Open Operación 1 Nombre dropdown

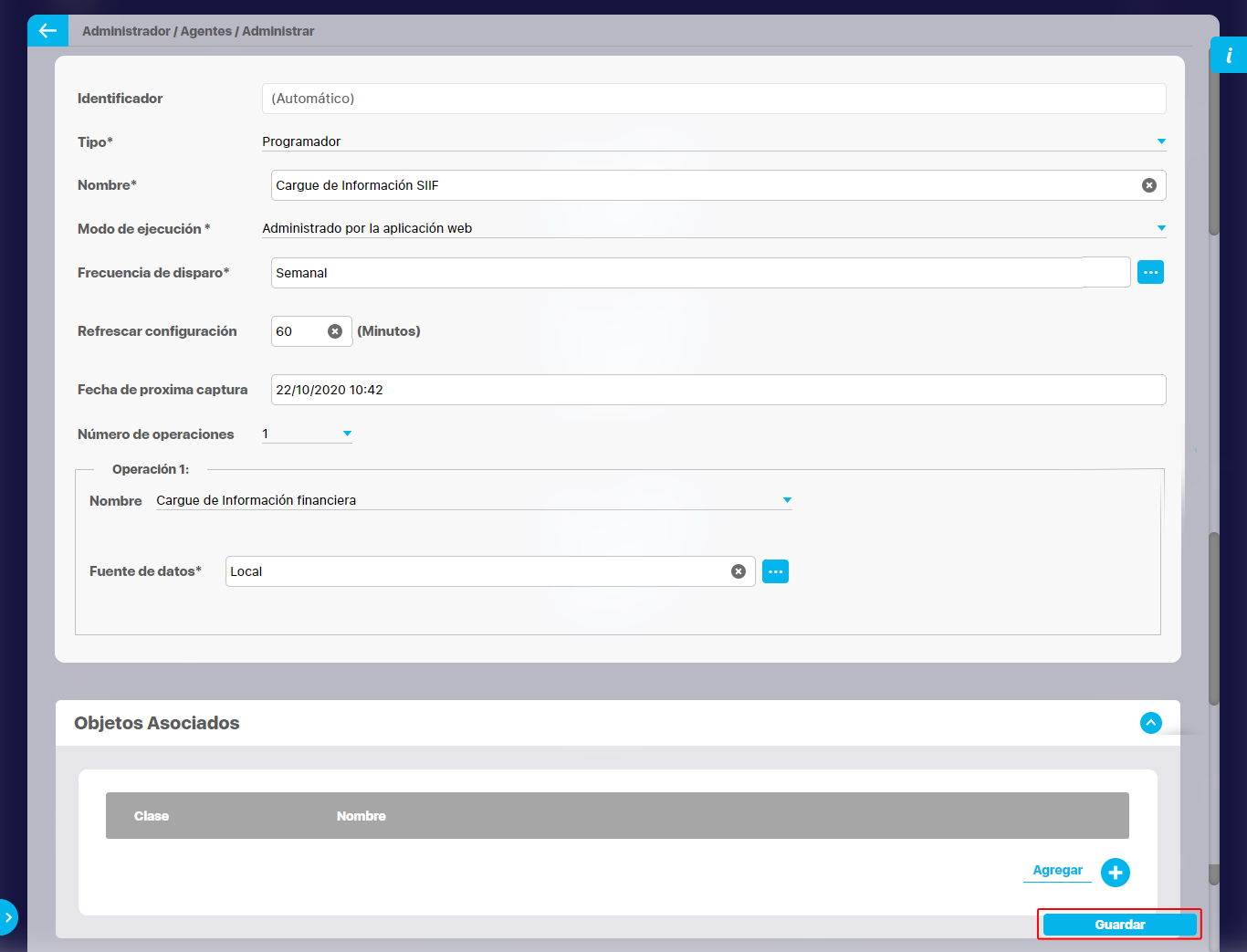[787, 500]
